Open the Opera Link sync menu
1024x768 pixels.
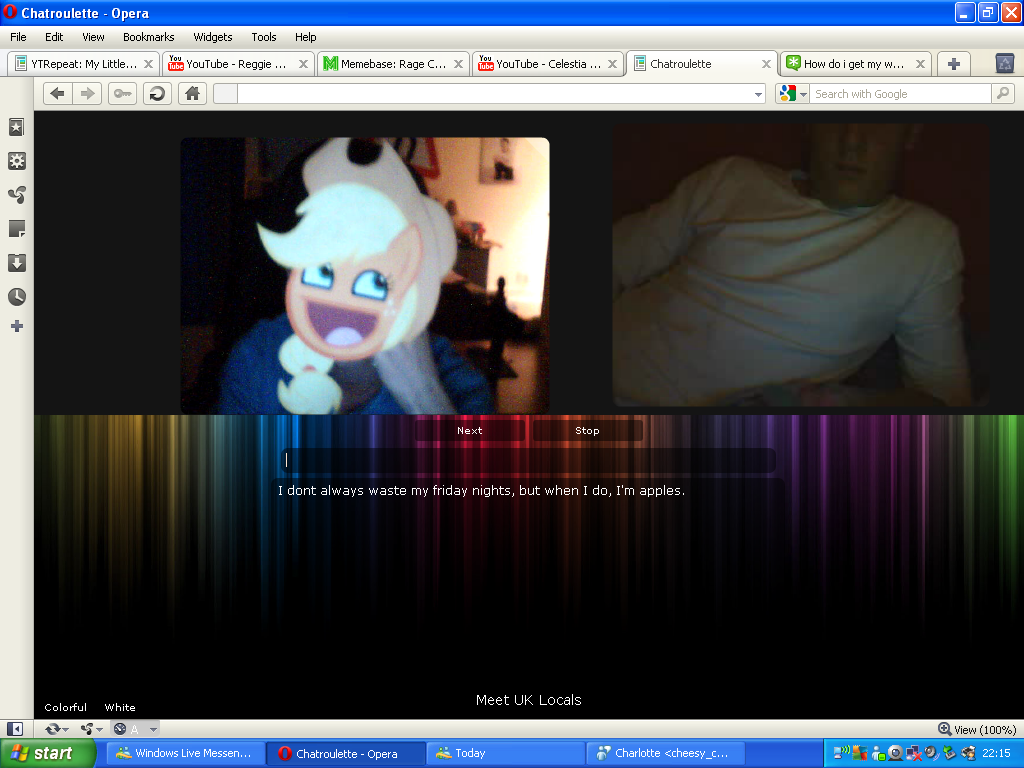click(x=57, y=729)
